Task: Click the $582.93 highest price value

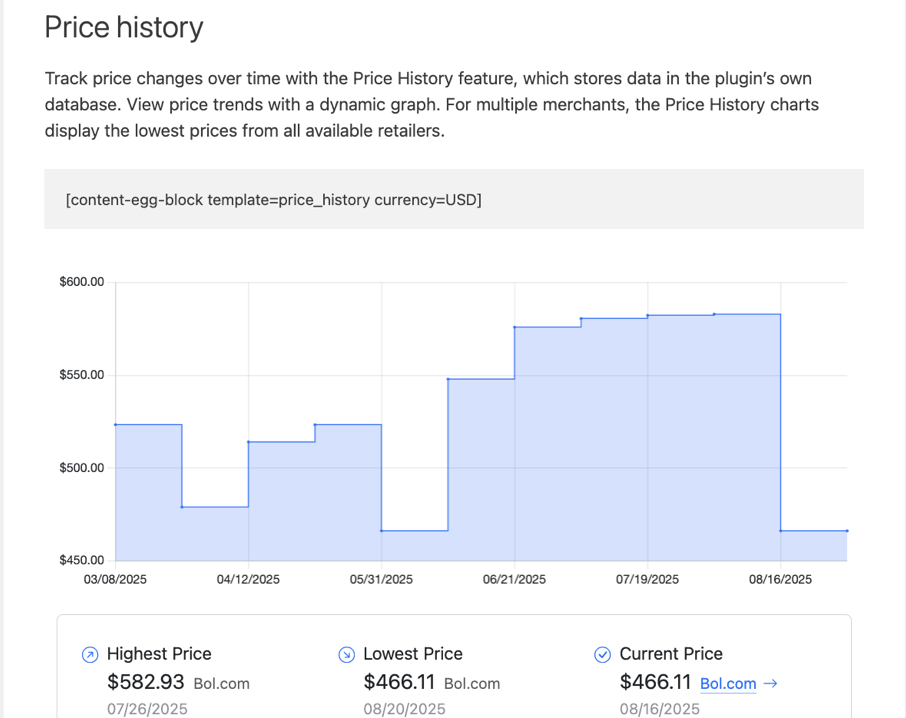Action: coord(146,682)
